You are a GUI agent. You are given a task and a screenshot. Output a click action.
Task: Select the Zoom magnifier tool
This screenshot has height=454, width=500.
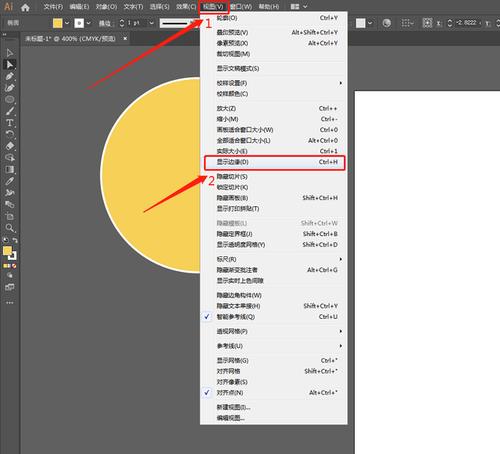[9, 228]
